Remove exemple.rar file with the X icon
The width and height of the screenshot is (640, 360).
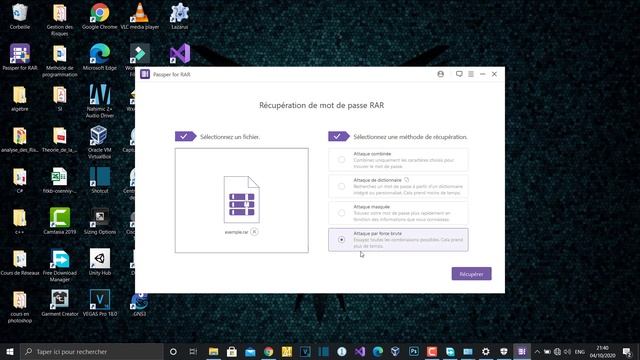click(254, 231)
